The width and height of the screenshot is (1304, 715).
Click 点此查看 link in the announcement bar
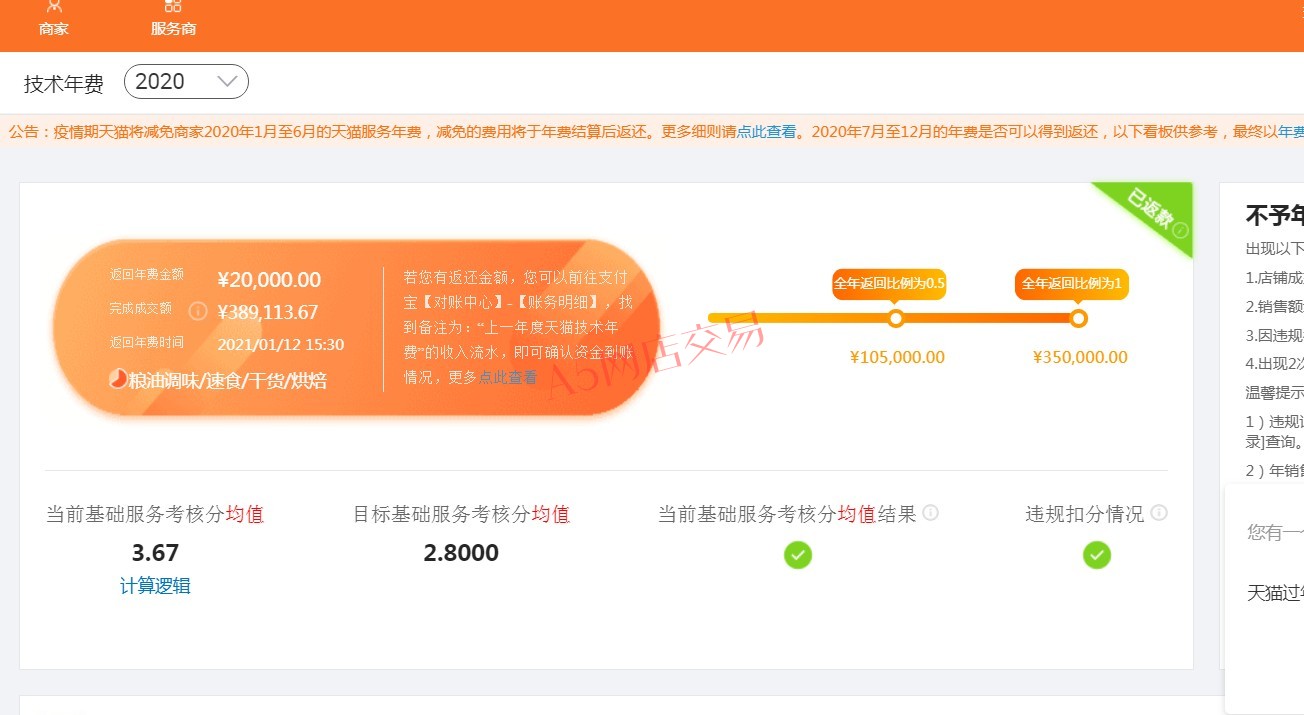click(x=767, y=132)
